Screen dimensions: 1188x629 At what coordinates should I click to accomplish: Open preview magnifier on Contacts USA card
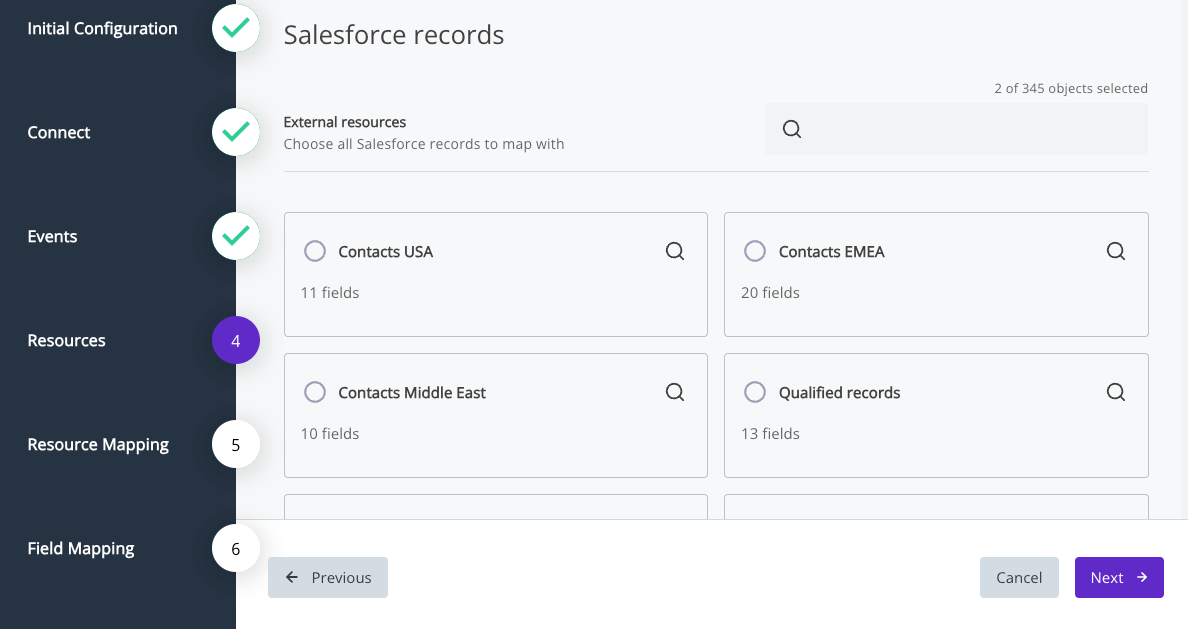675,251
